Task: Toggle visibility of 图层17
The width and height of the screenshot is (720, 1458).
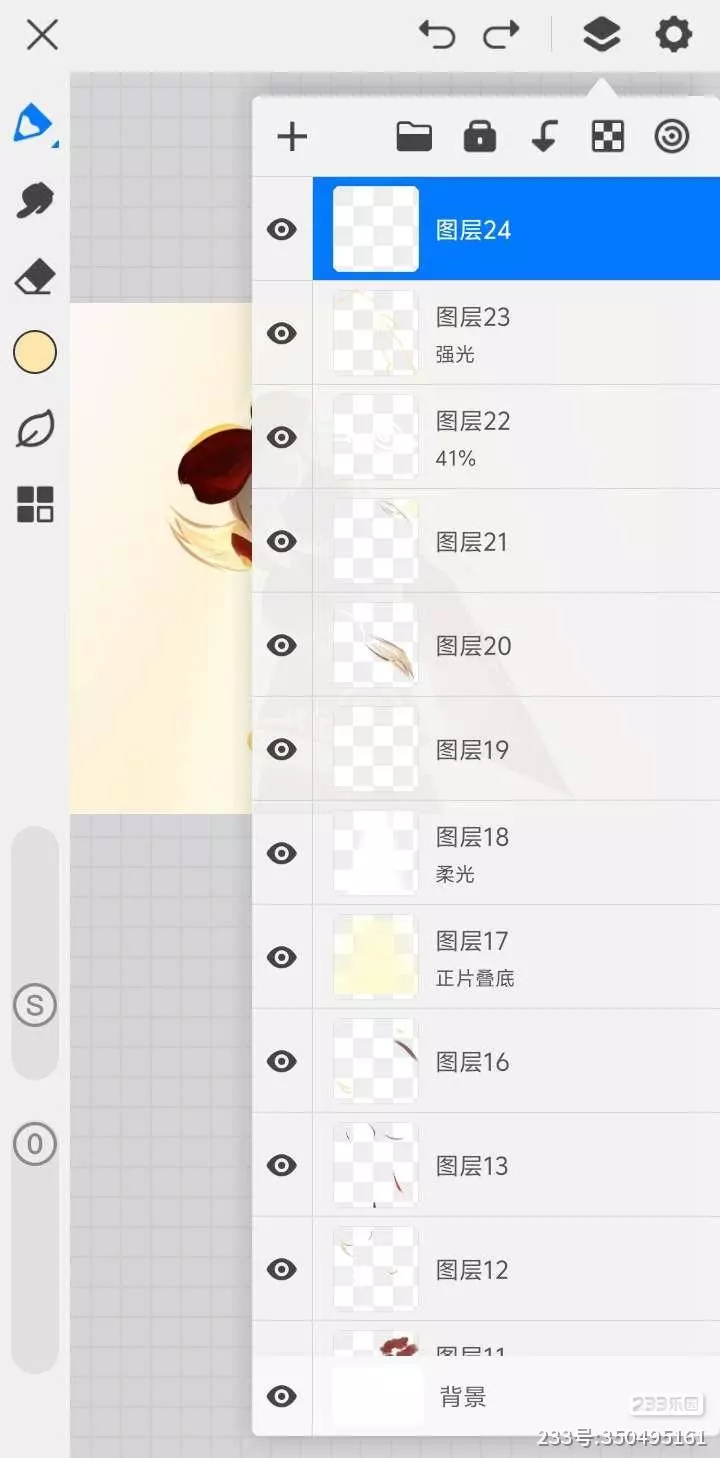Action: point(282,957)
